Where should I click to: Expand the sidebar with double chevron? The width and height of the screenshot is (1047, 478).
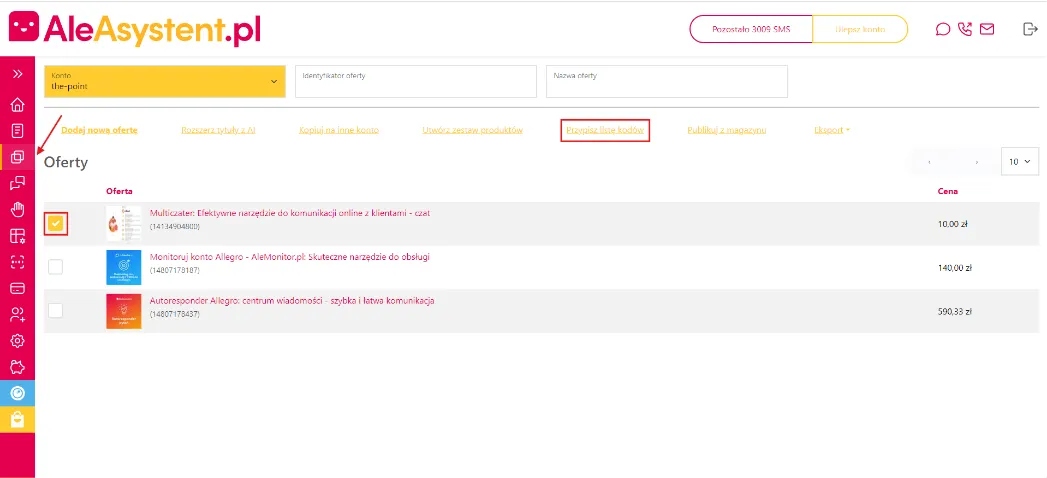coord(17,74)
